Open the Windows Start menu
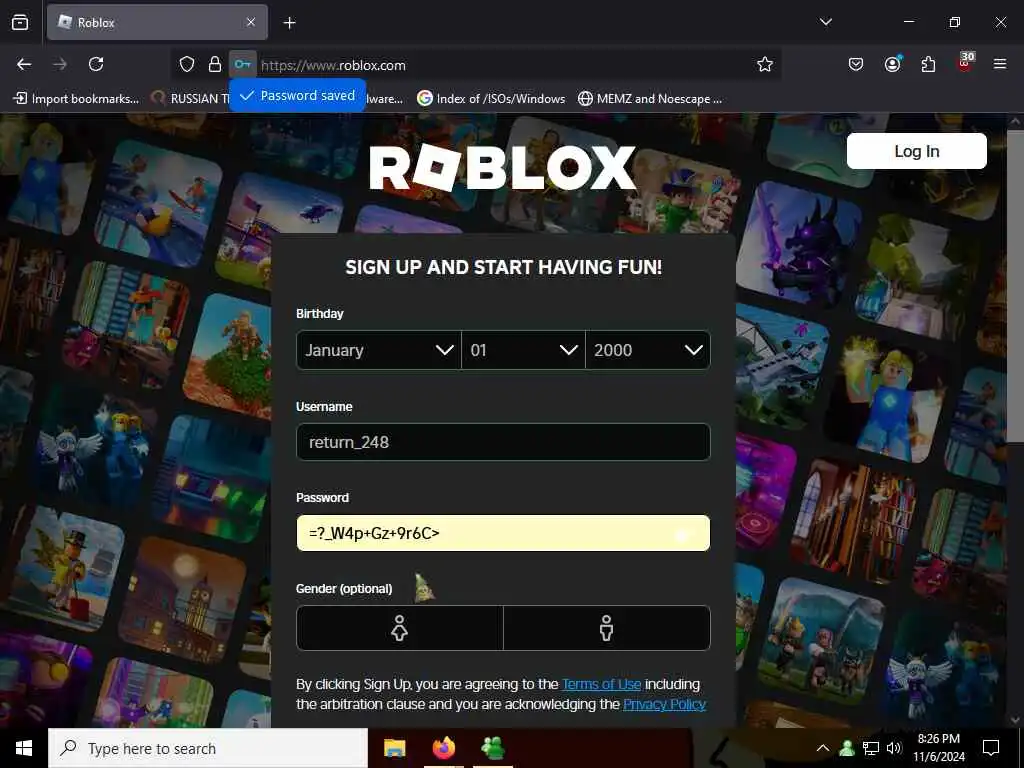Image resolution: width=1024 pixels, height=768 pixels. pos(24,748)
